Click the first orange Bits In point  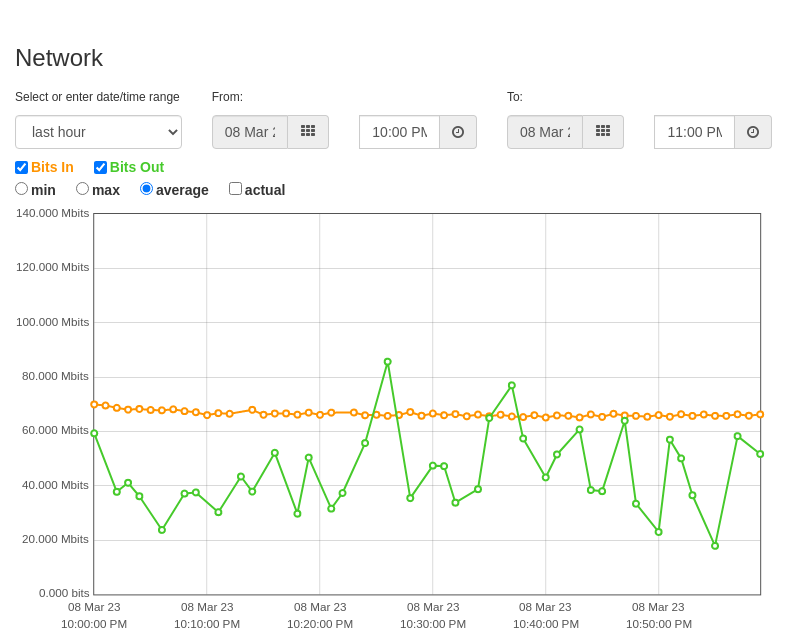coord(94,404)
